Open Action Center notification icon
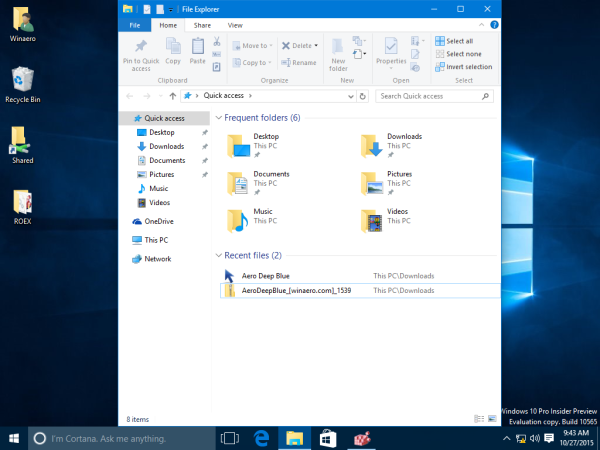 pos(549,438)
